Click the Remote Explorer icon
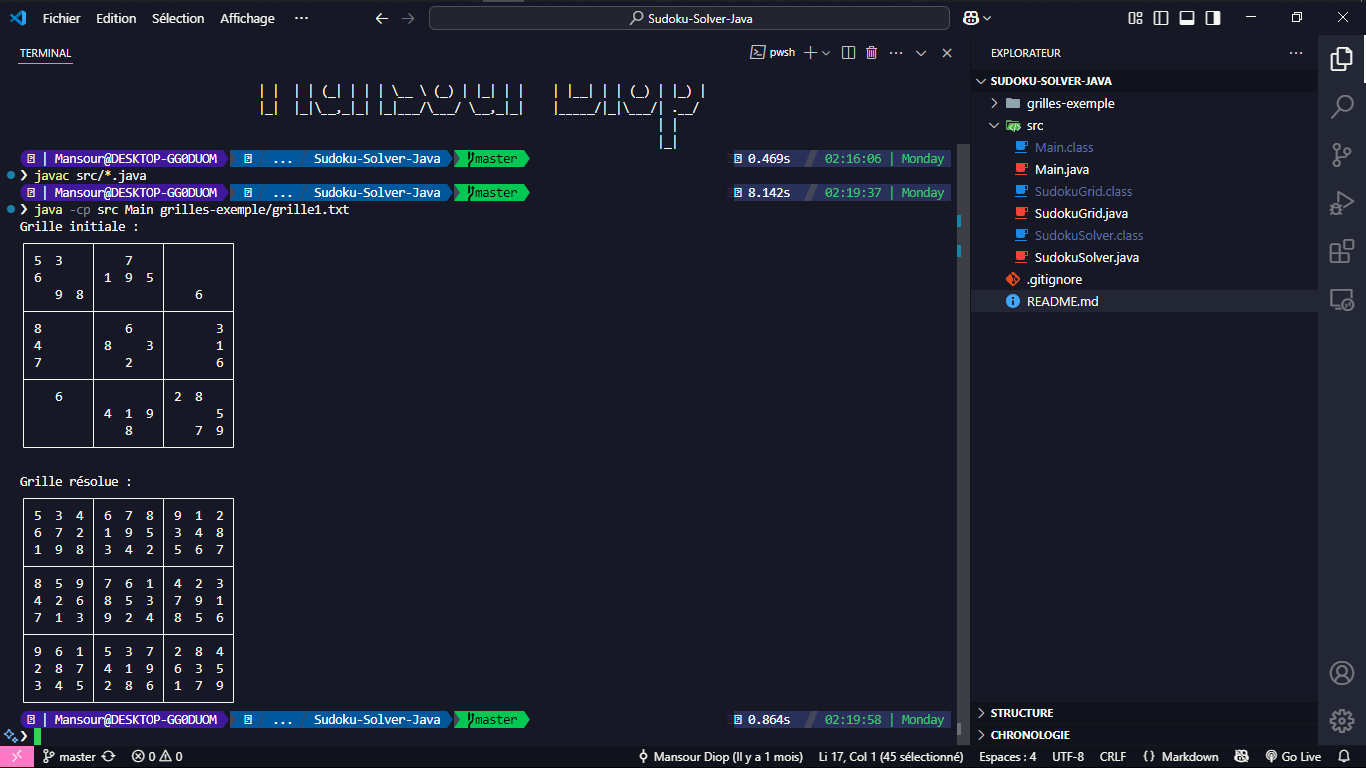 coord(1341,299)
